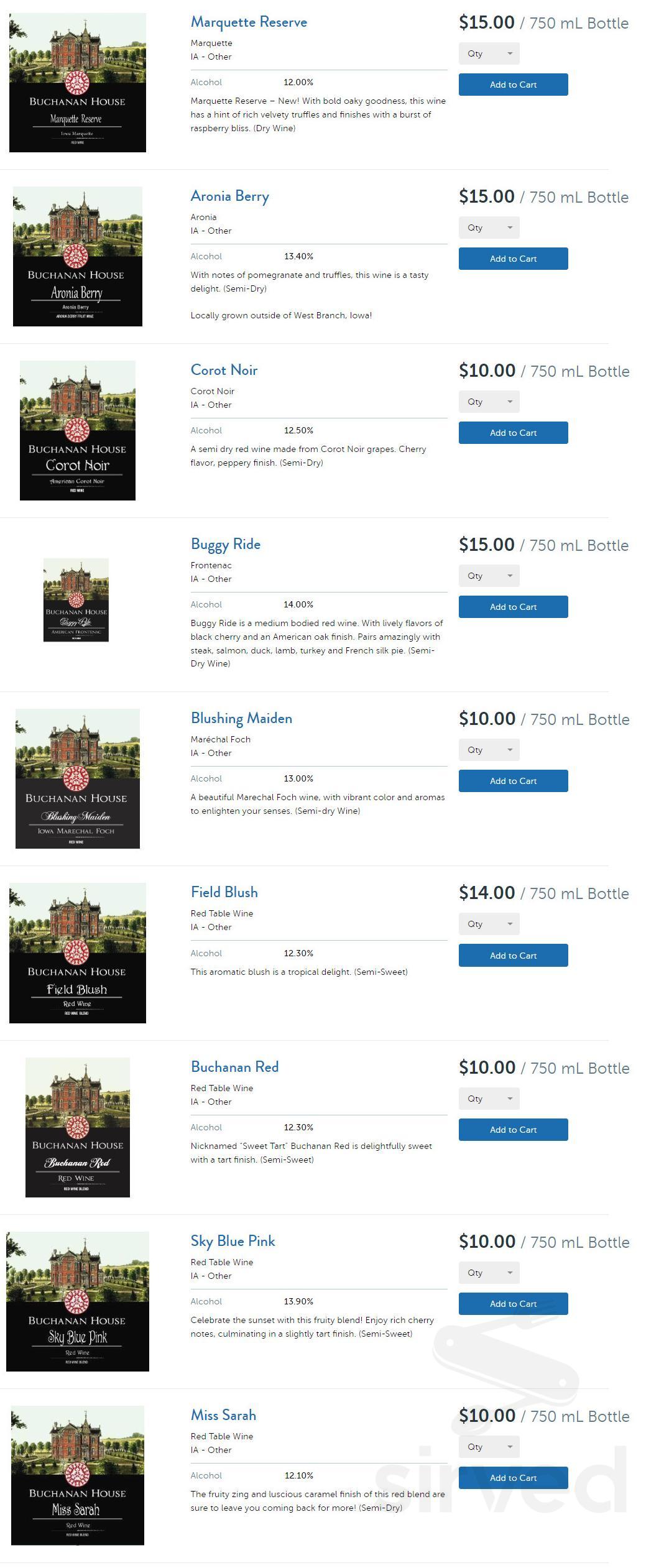This screenshot has height=1568, width=664.
Task: Open the Marquette Reserve wine title link
Action: coord(249,22)
